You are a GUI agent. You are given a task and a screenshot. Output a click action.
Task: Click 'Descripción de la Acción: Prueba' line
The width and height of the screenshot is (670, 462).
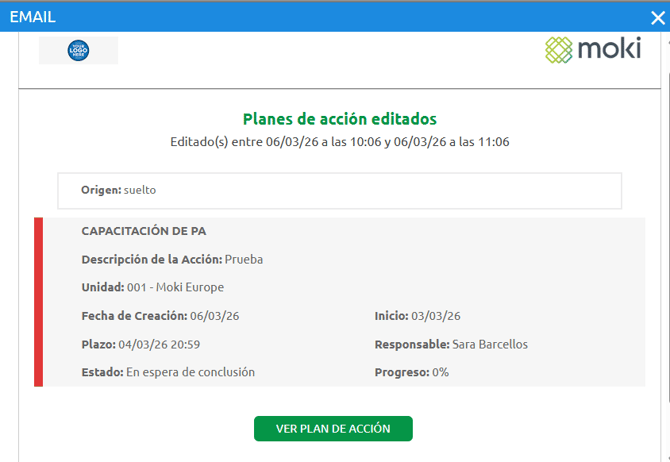coord(172,259)
